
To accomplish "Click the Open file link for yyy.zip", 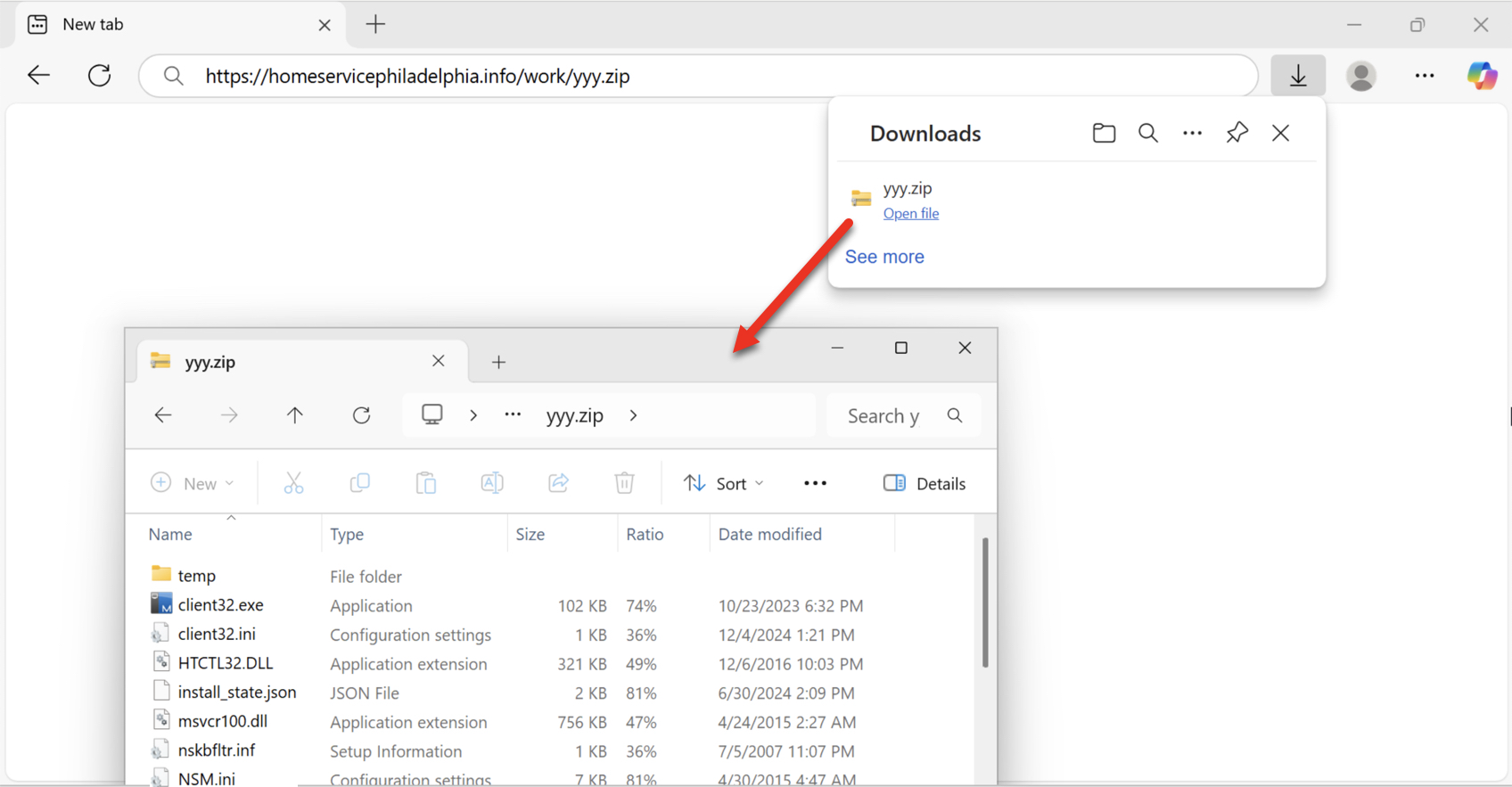I will pyautogui.click(x=910, y=213).
